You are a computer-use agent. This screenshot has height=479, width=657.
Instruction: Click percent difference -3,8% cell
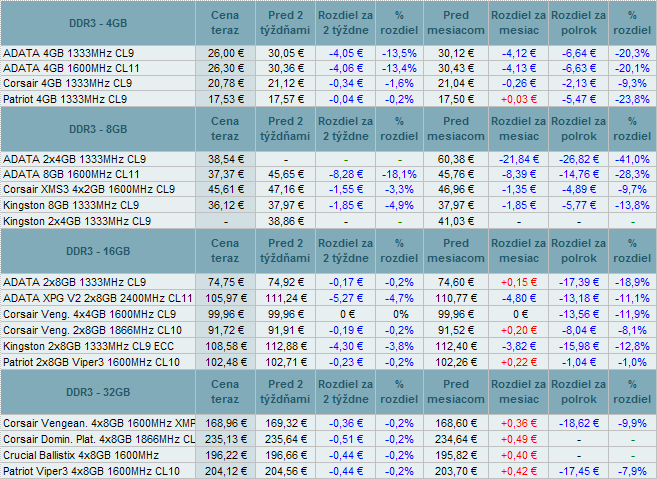399,346
